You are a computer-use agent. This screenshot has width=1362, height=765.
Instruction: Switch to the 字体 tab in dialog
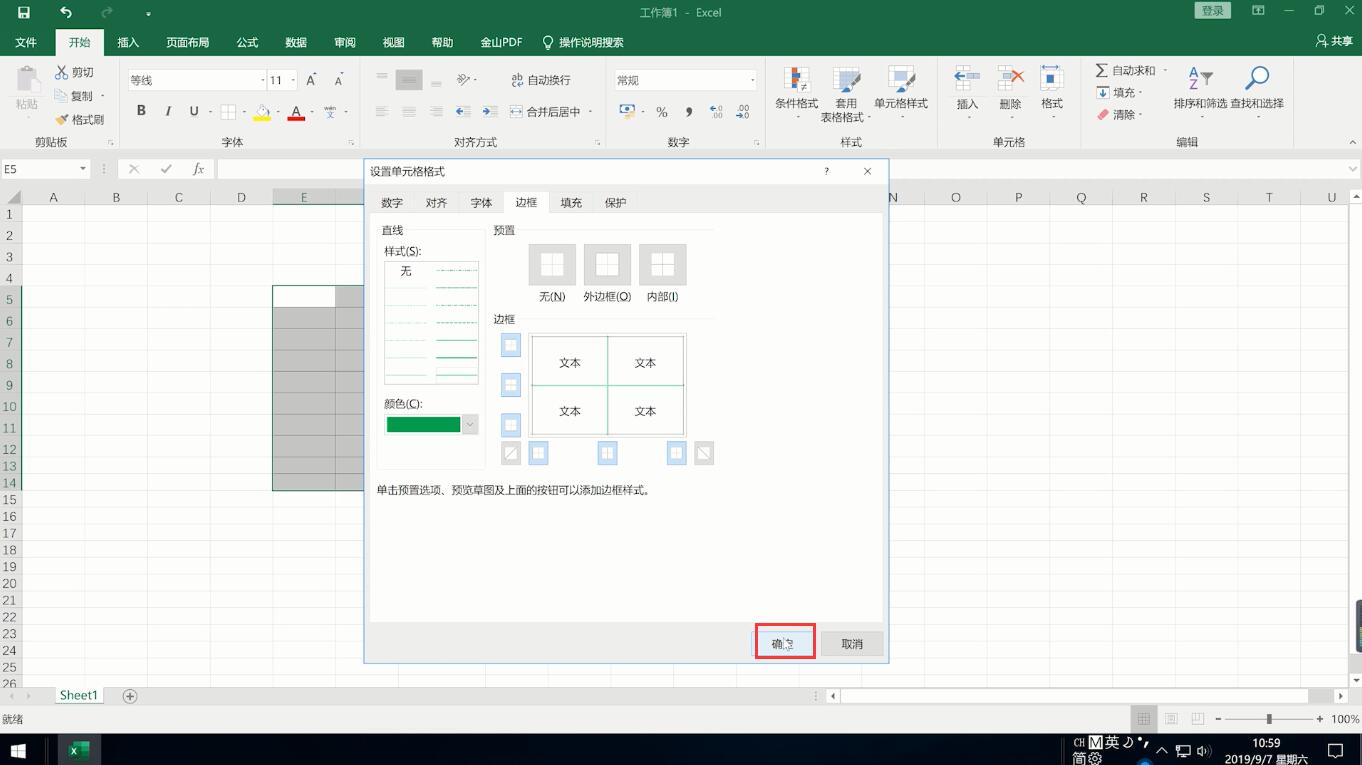point(481,203)
